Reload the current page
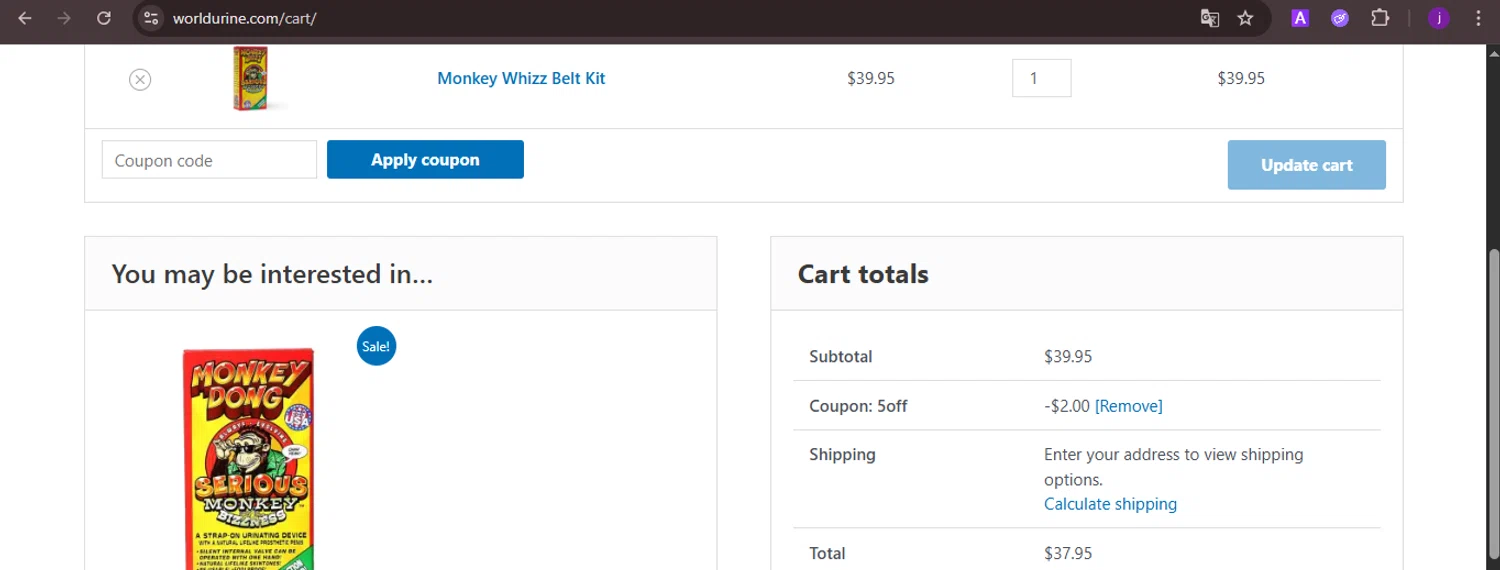1500x570 pixels. click(x=104, y=18)
